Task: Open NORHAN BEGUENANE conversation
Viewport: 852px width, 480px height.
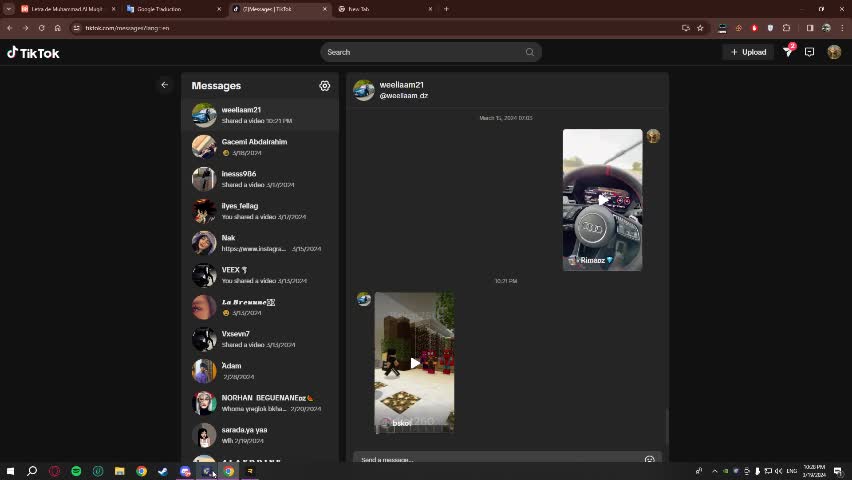Action: [x=260, y=403]
